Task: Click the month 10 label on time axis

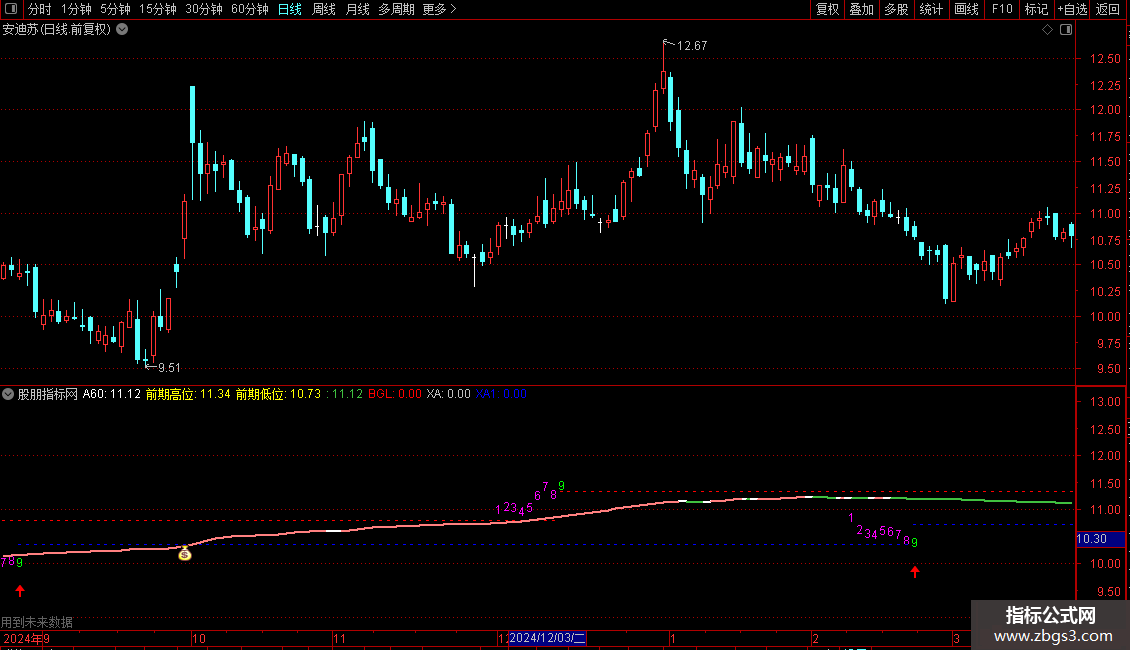Action: point(199,639)
